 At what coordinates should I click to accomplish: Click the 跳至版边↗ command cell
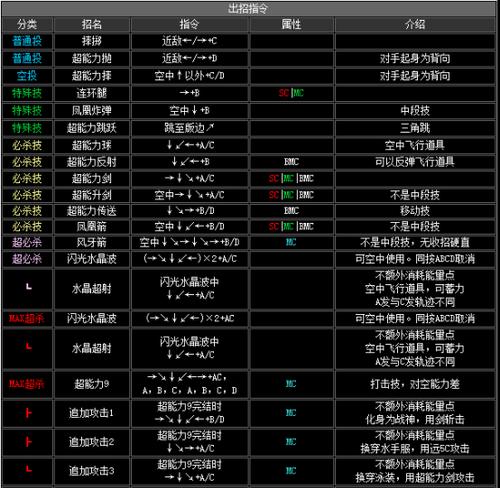coord(189,128)
